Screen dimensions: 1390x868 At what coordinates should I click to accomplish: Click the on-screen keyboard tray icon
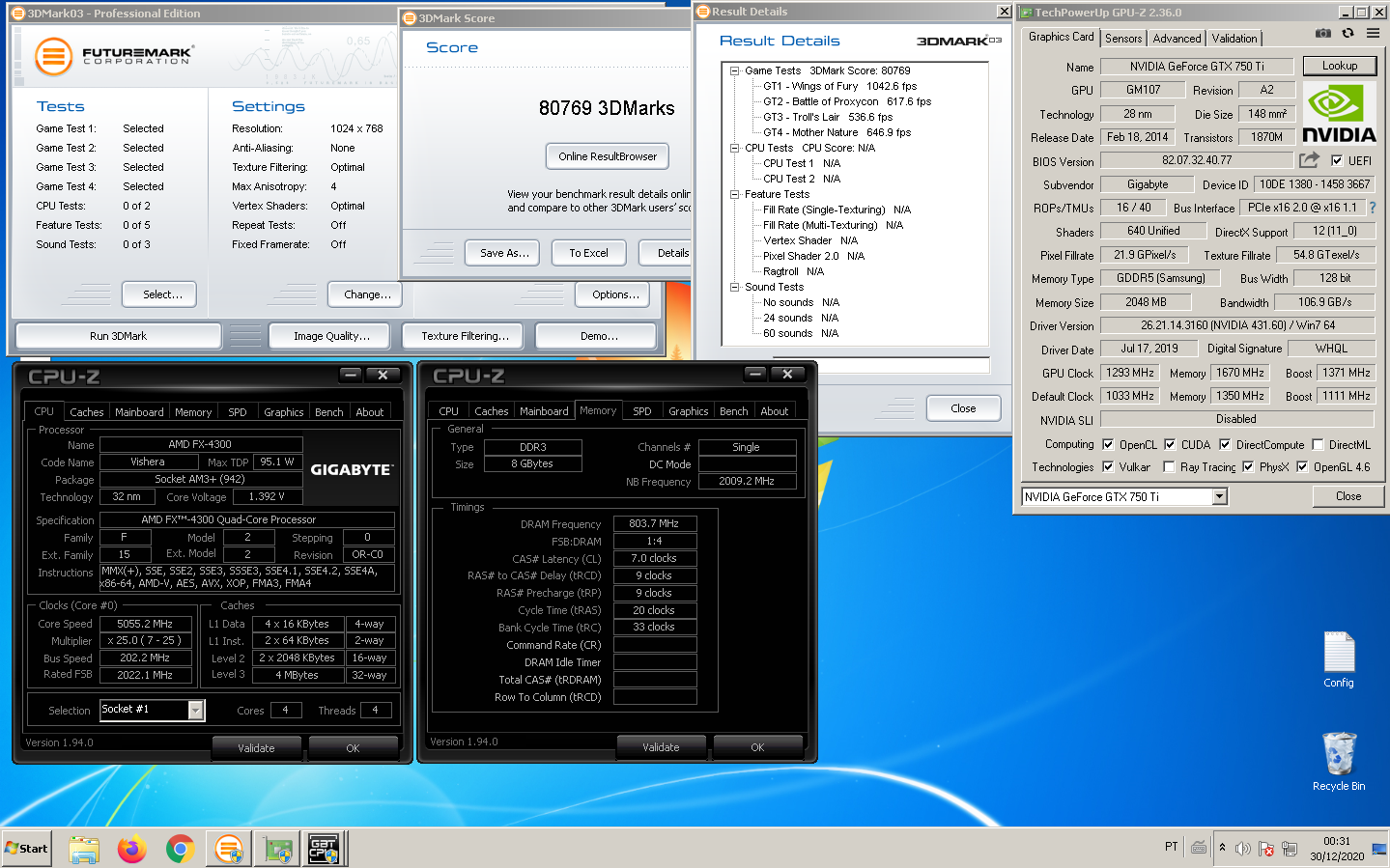(1199, 848)
